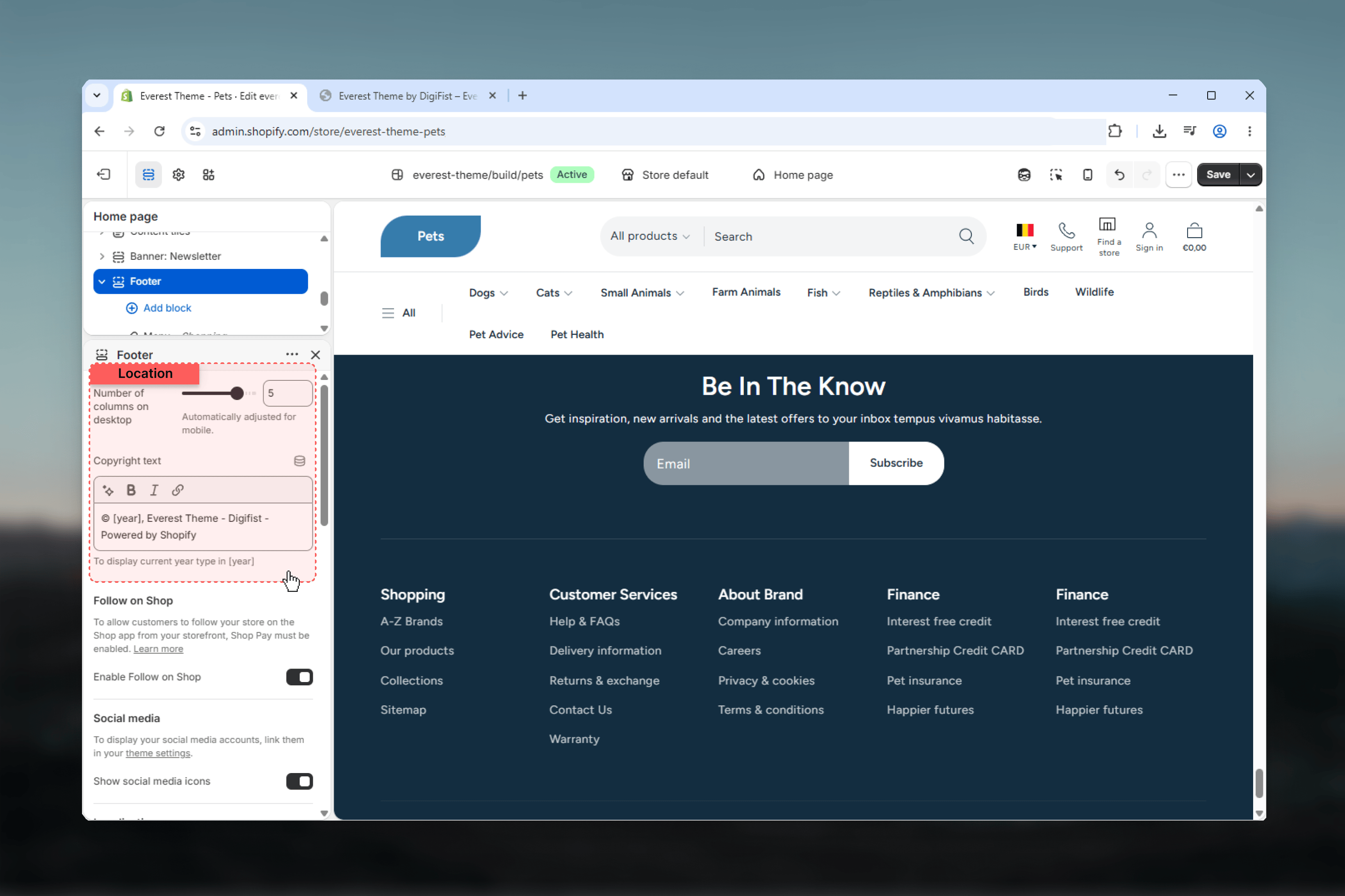Open Home page template selector
Image resolution: width=1345 pixels, height=896 pixels.
[793, 174]
